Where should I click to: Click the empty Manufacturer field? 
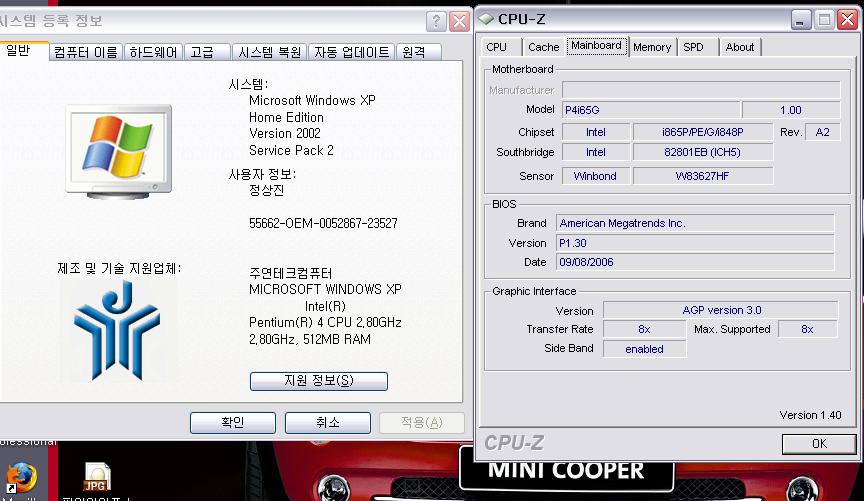[x=701, y=90]
